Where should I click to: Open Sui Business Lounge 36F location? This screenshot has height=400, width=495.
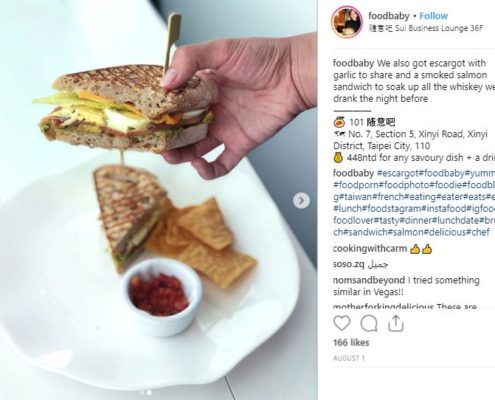click(426, 28)
